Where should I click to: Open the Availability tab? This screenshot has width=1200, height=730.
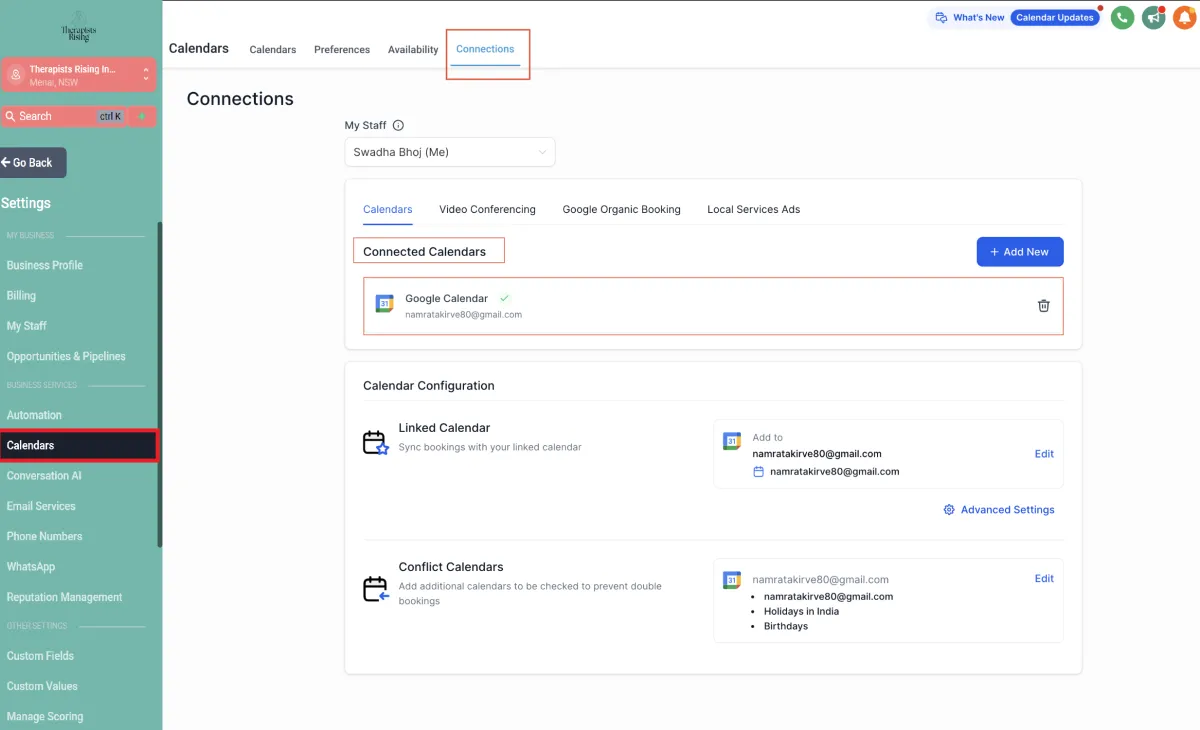(413, 50)
